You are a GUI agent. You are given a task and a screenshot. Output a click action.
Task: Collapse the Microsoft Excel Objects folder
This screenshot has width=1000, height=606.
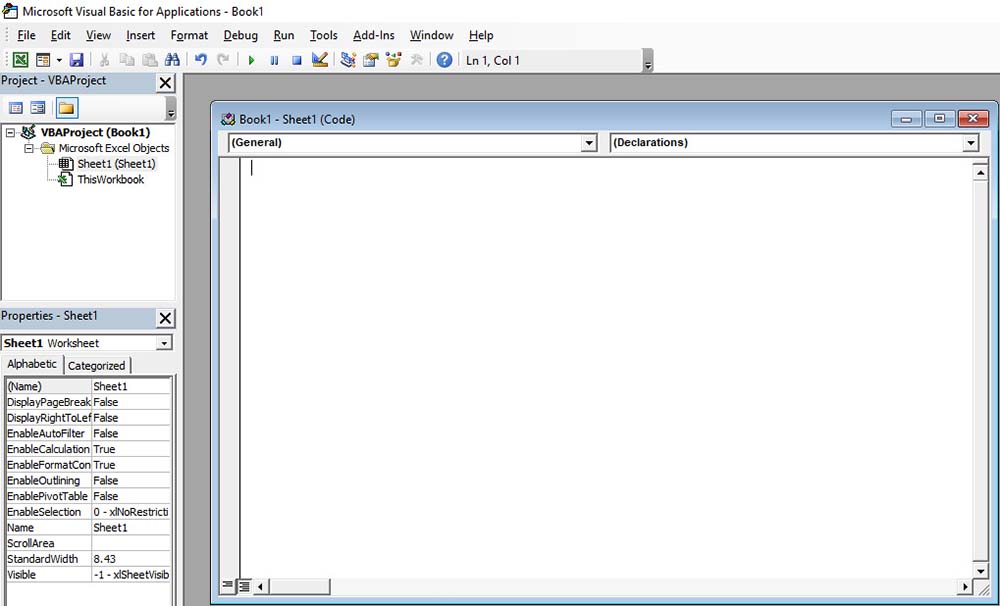point(29,148)
